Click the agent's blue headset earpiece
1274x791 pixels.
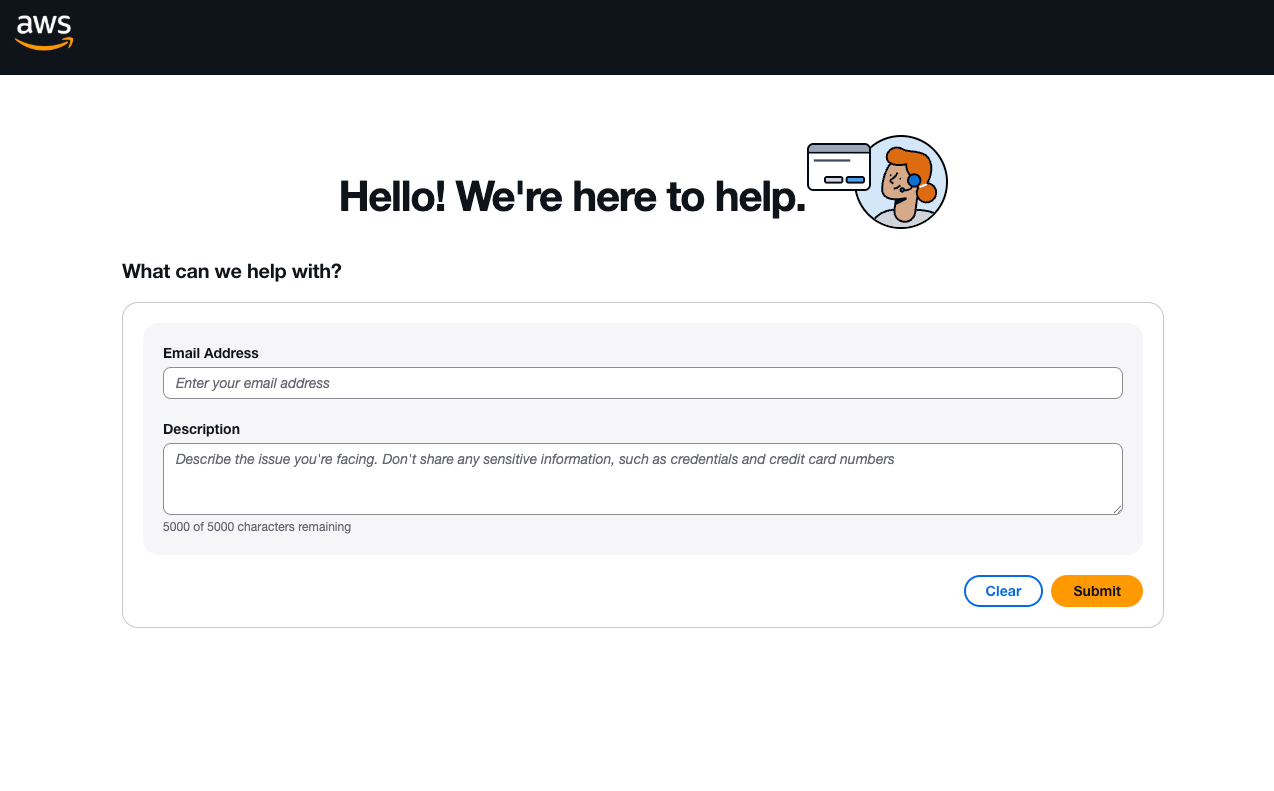(x=914, y=180)
